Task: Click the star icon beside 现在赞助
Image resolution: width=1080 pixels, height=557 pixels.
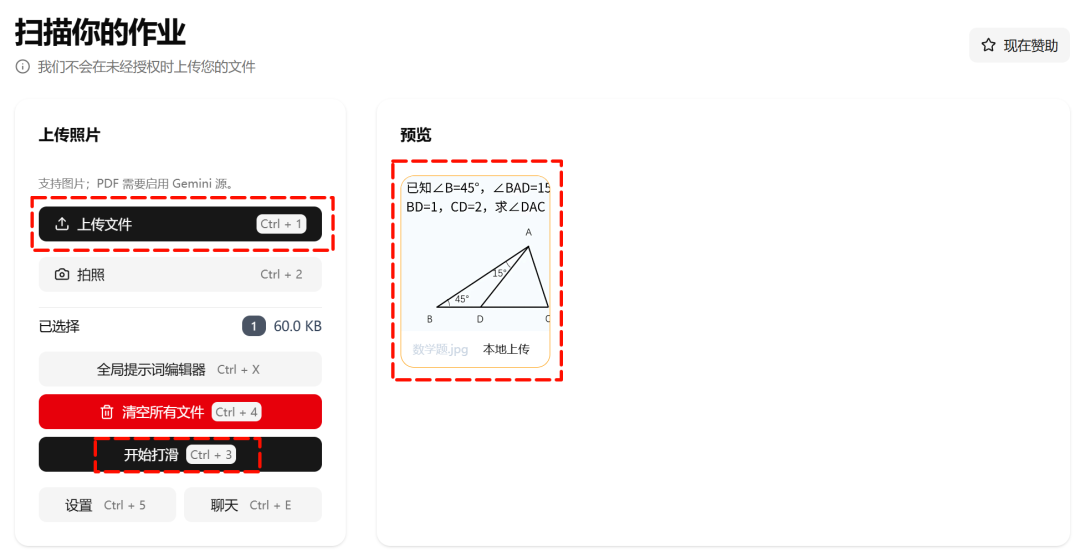Action: tap(988, 45)
